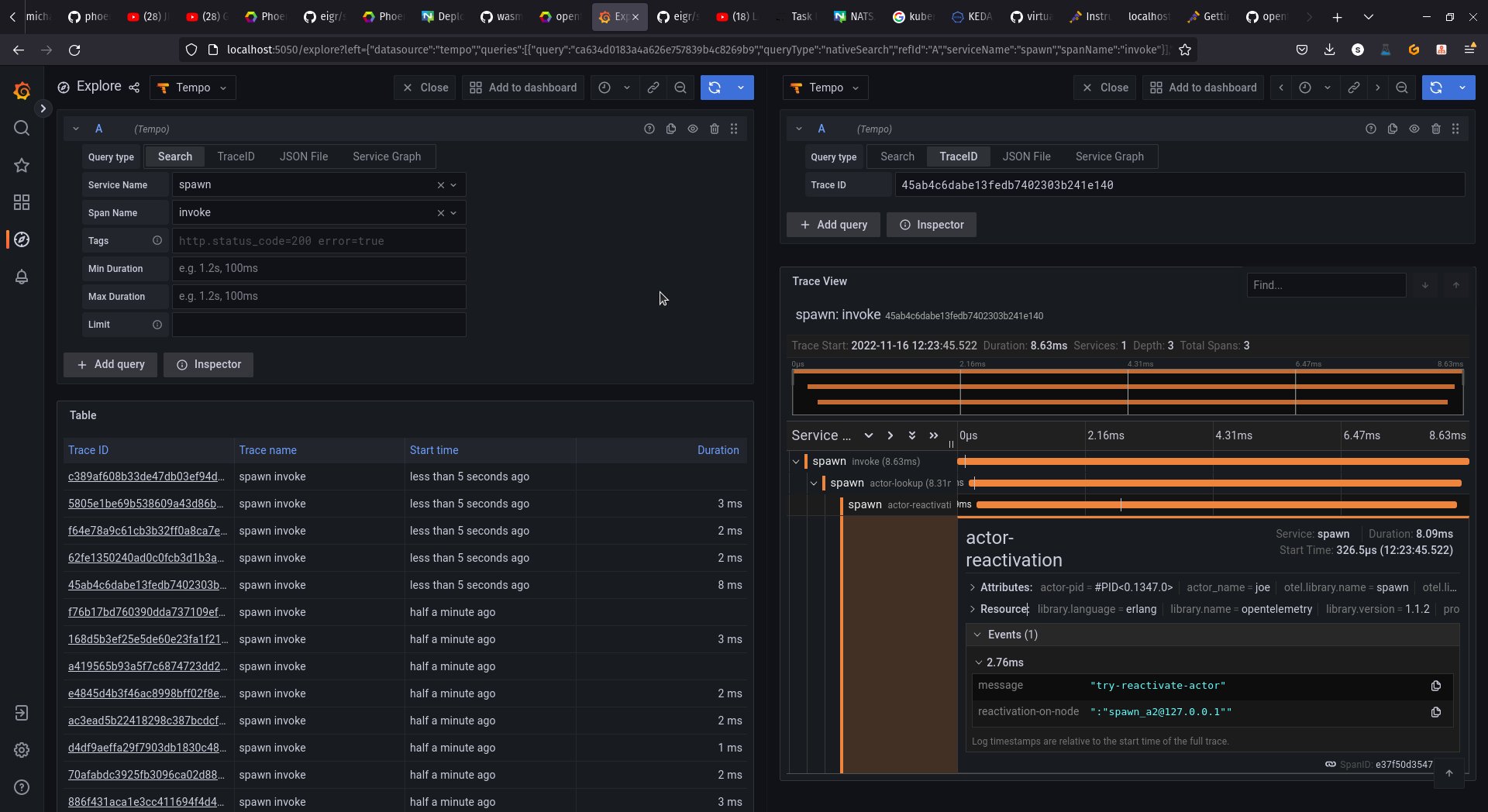1488x812 pixels.
Task: Open refresh interval dropdown in right pane
Action: pos(1462,88)
